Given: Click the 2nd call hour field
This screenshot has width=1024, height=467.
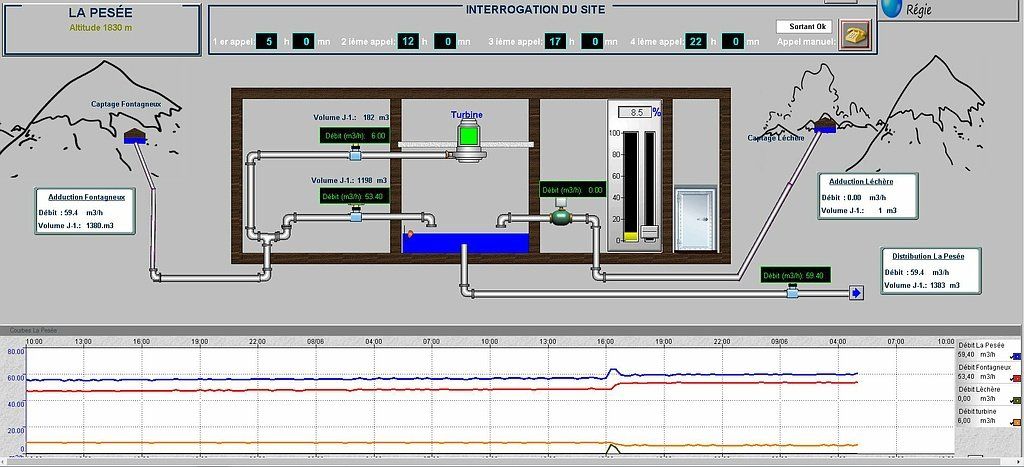Looking at the screenshot, I should [x=407, y=42].
